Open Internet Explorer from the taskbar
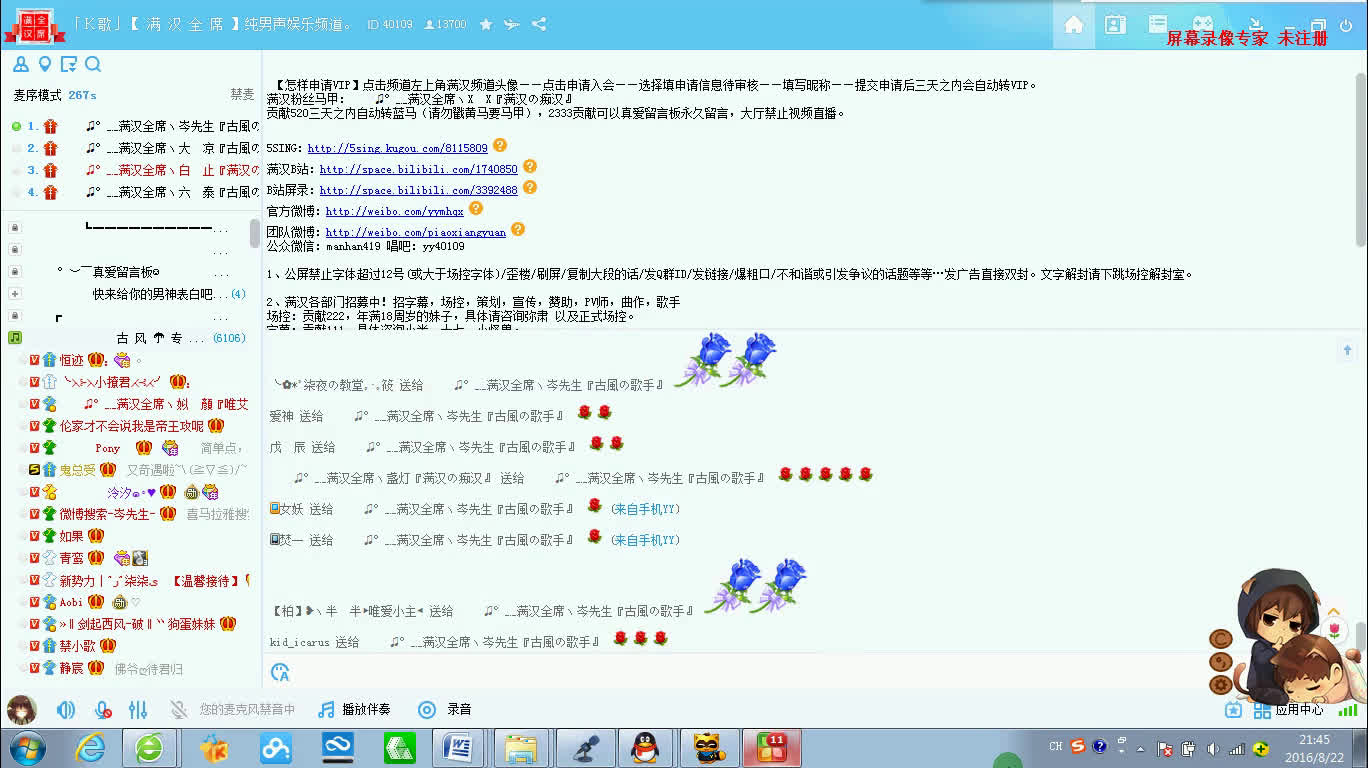Screen dimensions: 1368x768 [x=90, y=747]
